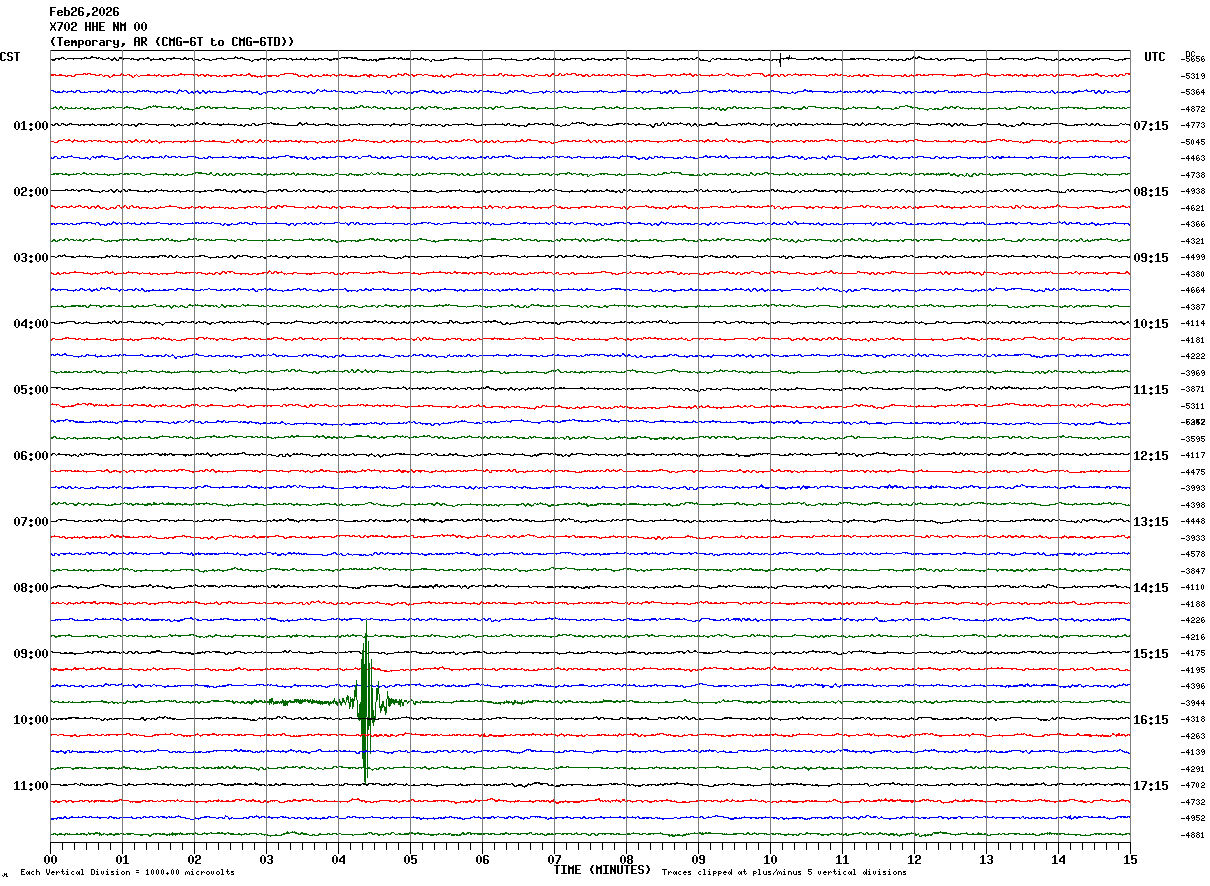Screen dimensions: 1210x886
Task: Click the UTC timezone label
Action: 1155,57
